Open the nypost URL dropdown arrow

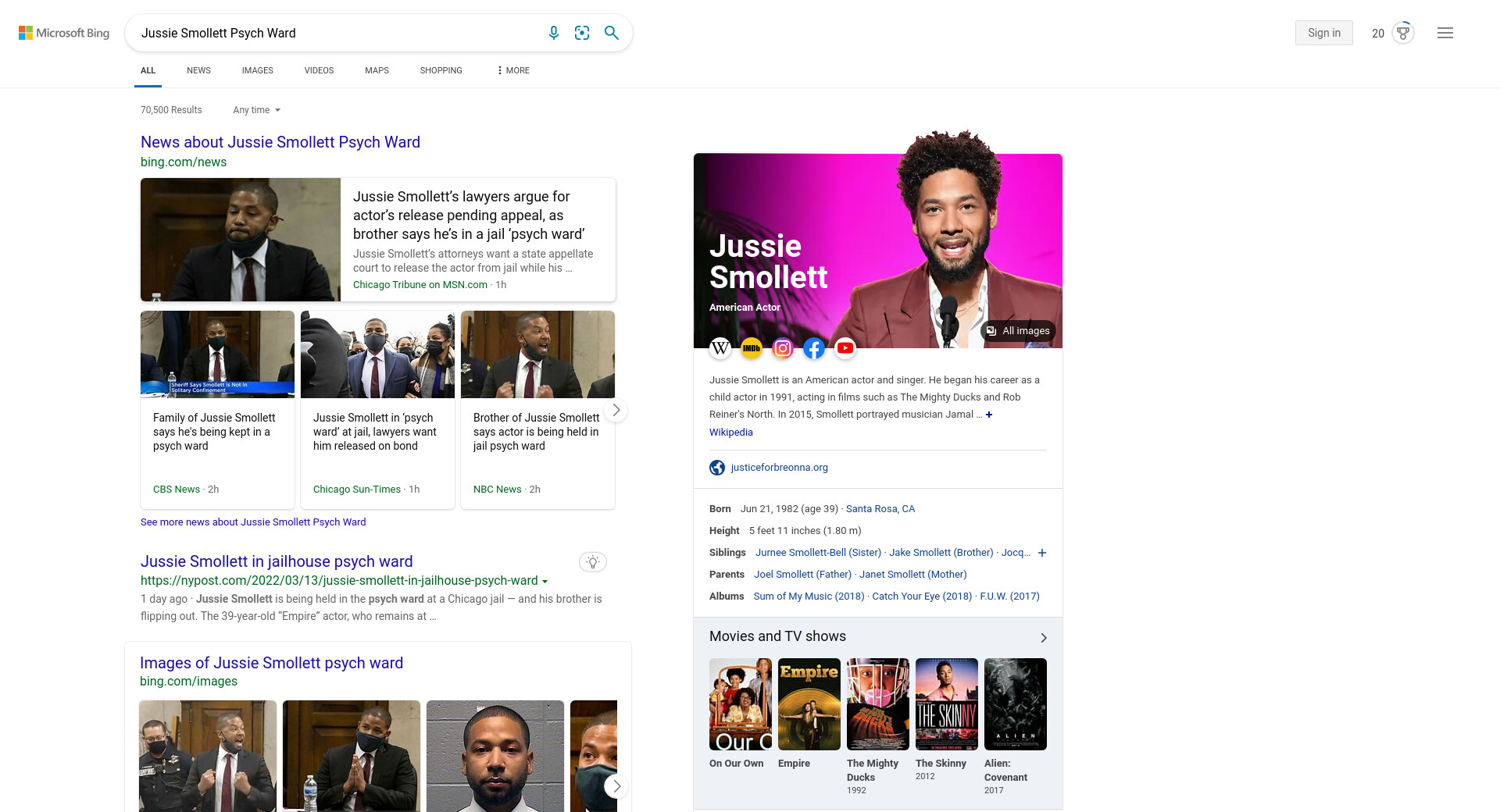(545, 582)
